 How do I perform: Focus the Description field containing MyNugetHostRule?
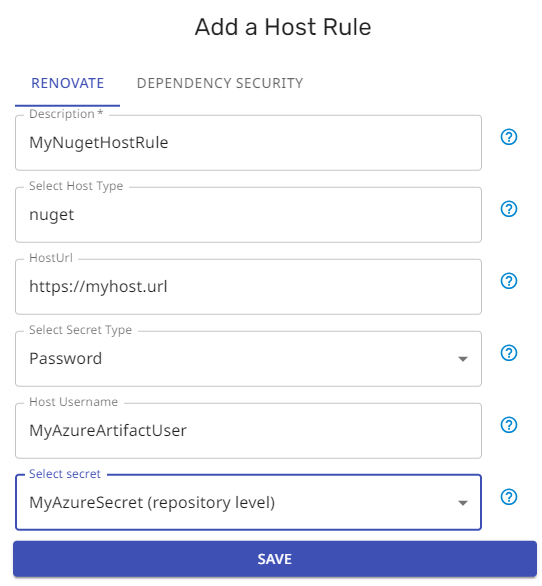(248, 143)
